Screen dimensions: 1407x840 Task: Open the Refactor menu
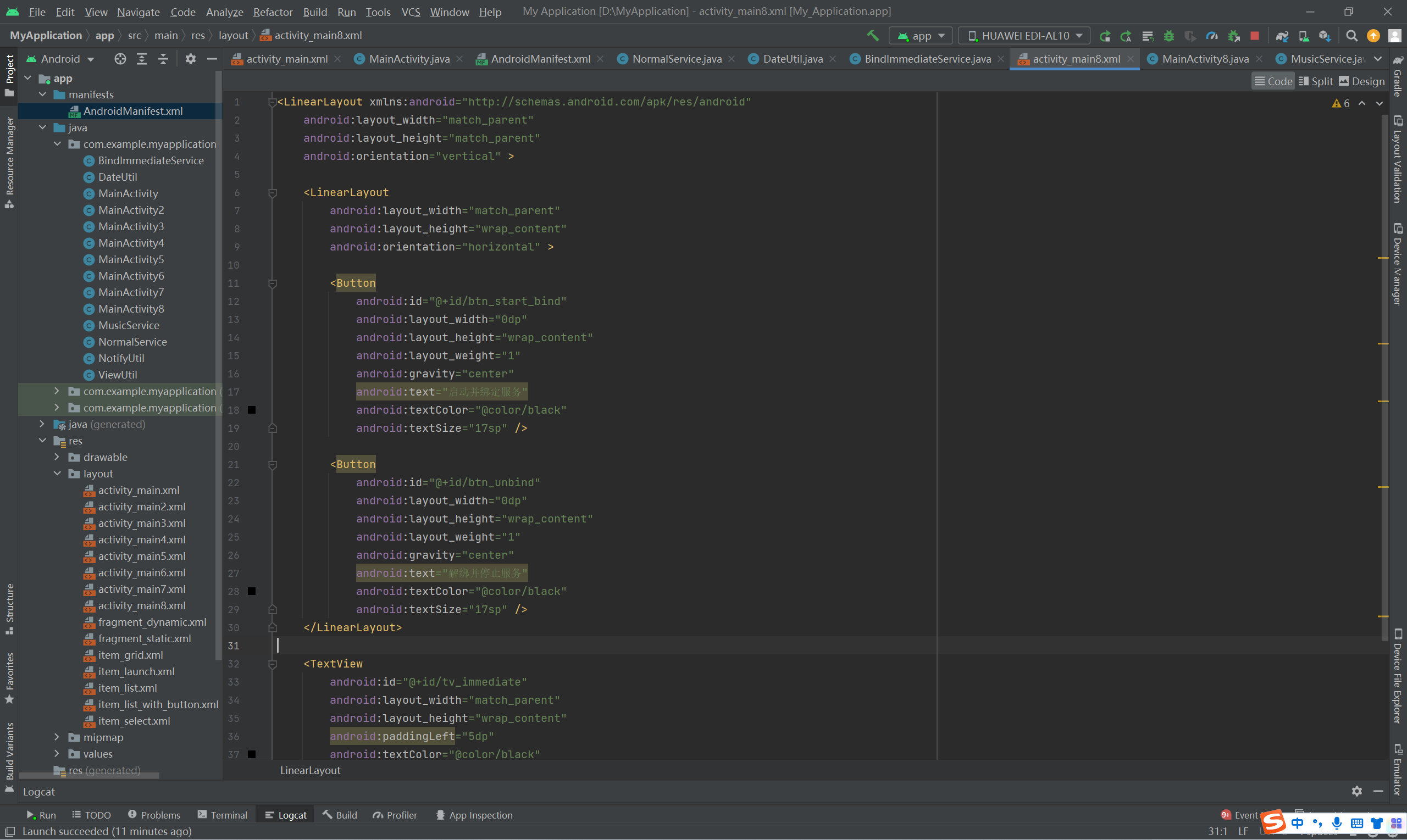point(273,12)
